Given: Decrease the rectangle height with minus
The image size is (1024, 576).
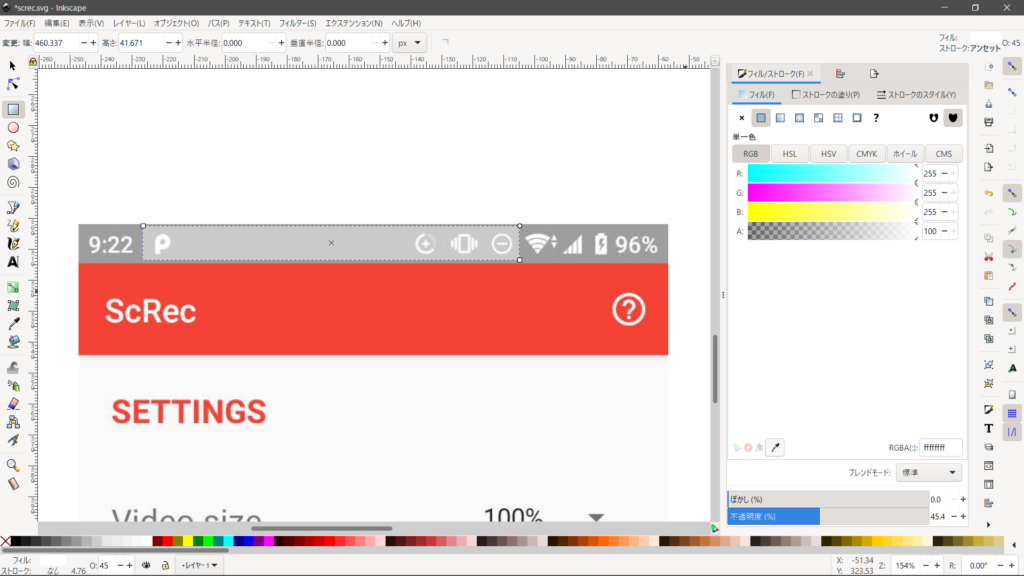Looking at the screenshot, I should [168, 43].
